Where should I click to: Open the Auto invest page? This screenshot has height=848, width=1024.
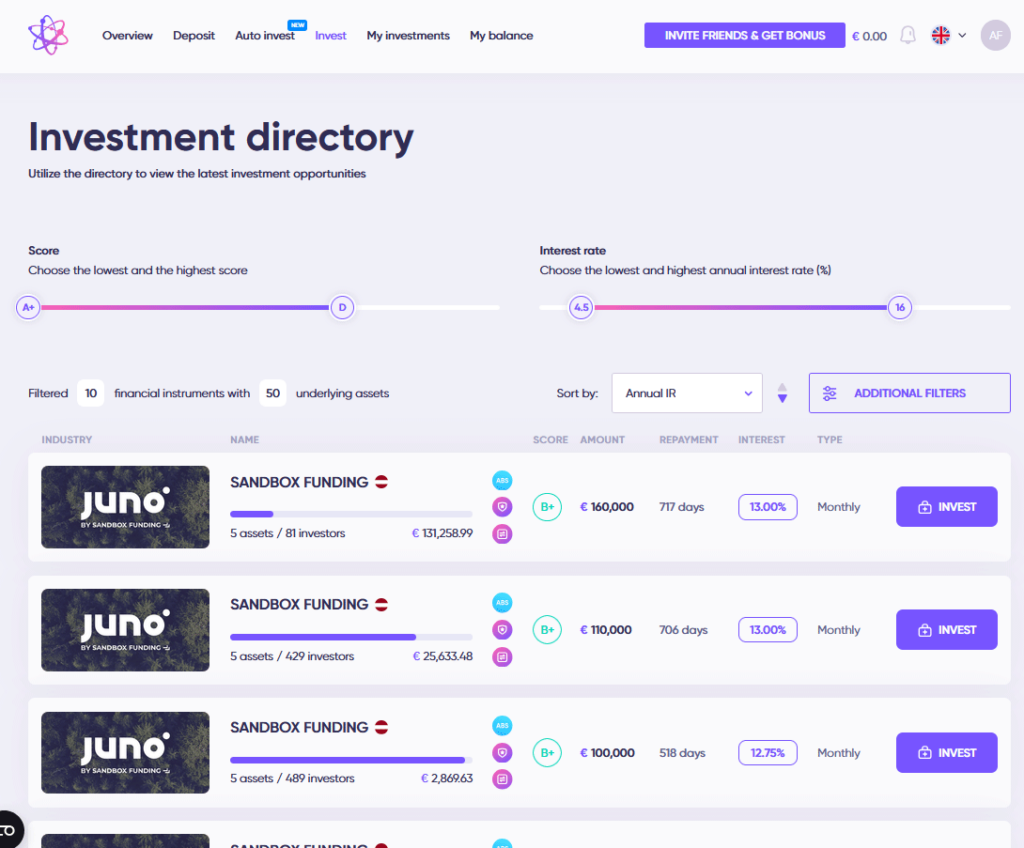(x=264, y=35)
